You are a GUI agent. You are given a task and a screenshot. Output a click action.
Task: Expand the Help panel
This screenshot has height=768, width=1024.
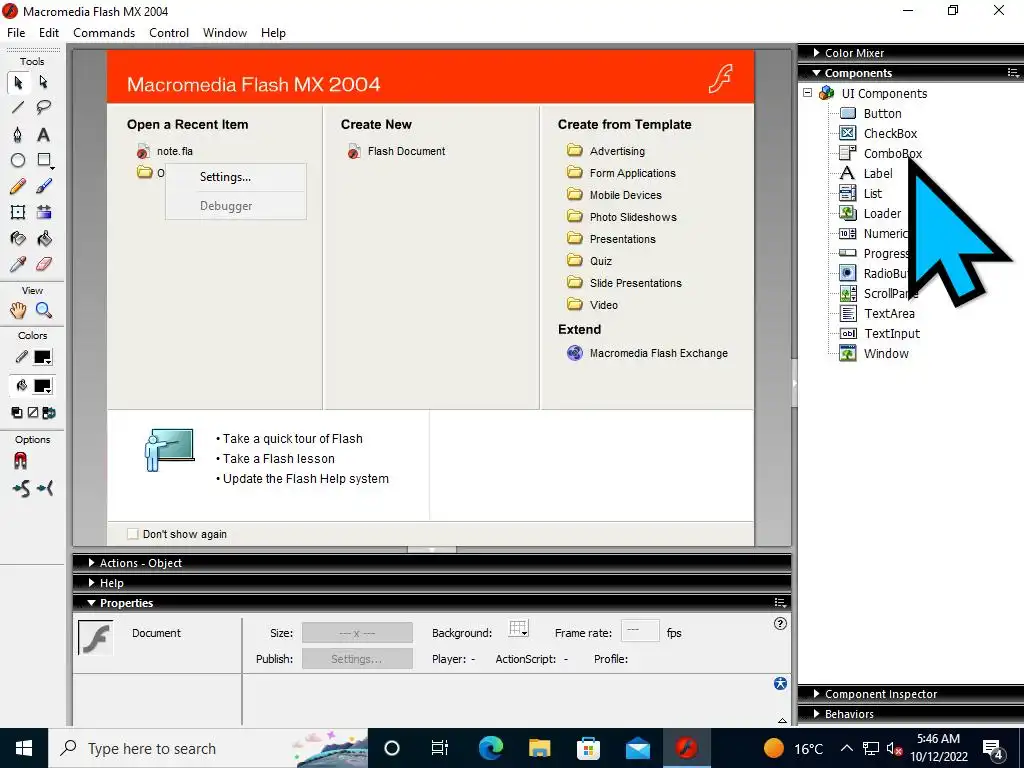coord(91,583)
